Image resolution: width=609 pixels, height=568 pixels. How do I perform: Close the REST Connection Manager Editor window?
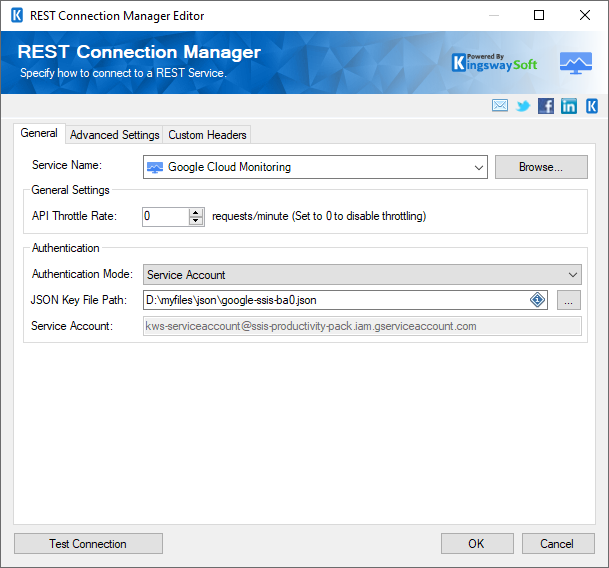coord(585,15)
